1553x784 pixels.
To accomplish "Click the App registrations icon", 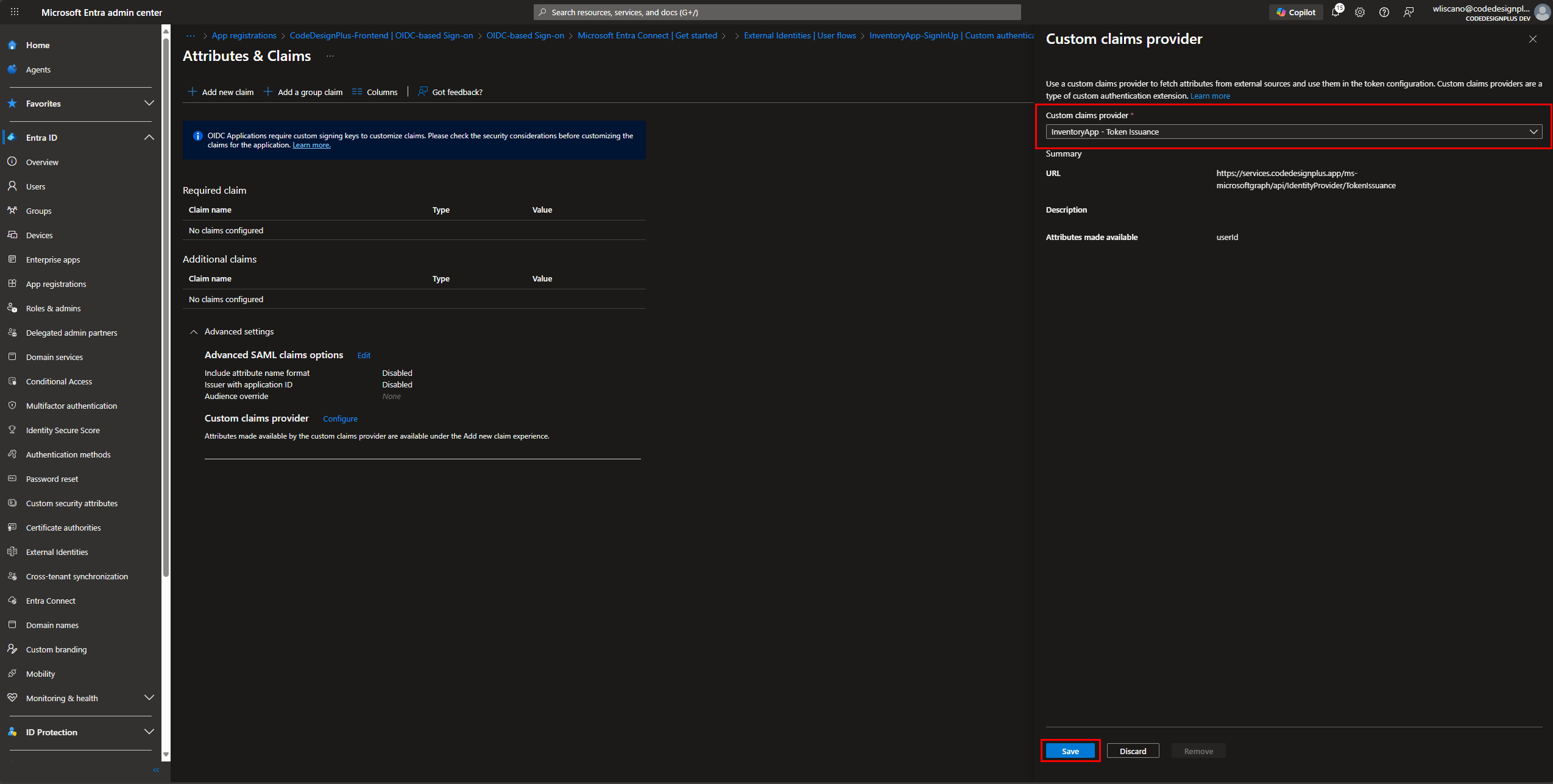I will (x=12, y=284).
